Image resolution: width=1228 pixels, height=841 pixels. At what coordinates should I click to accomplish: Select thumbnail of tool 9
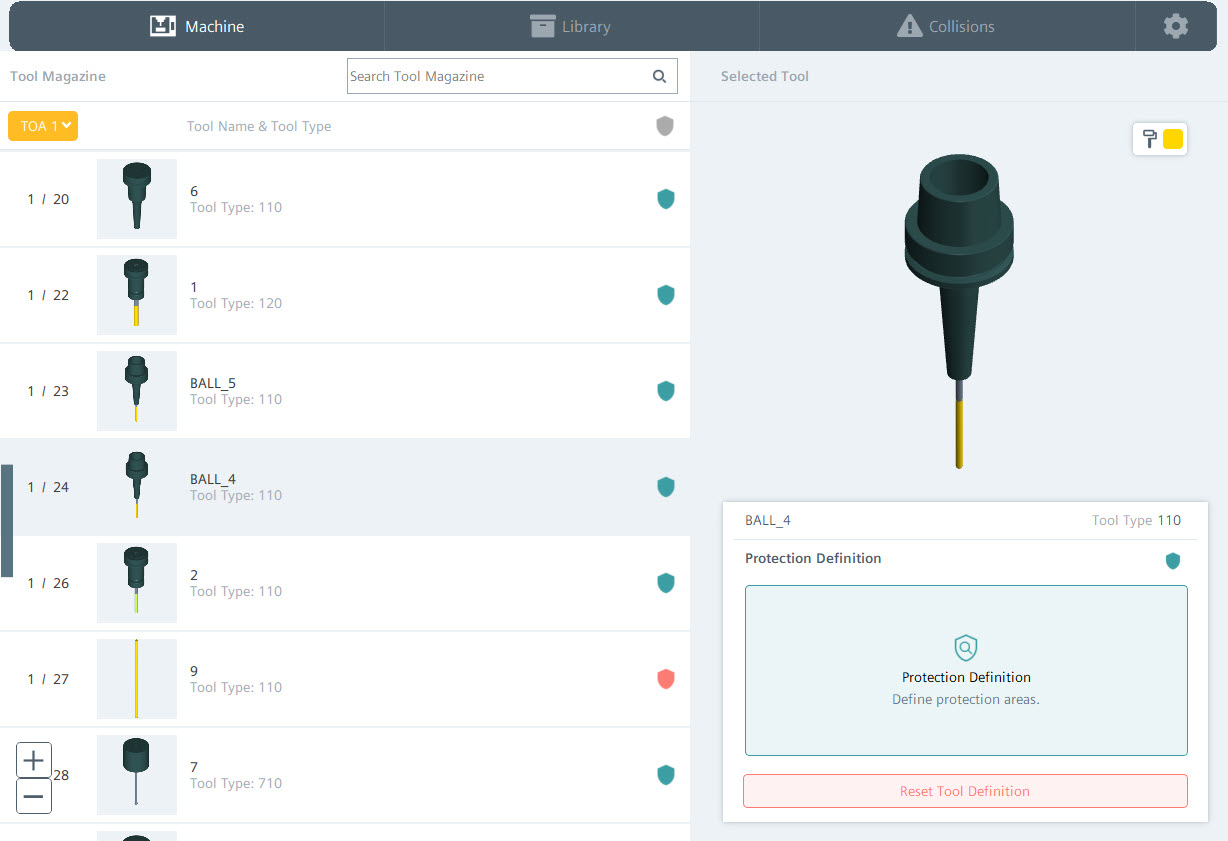click(x=137, y=679)
